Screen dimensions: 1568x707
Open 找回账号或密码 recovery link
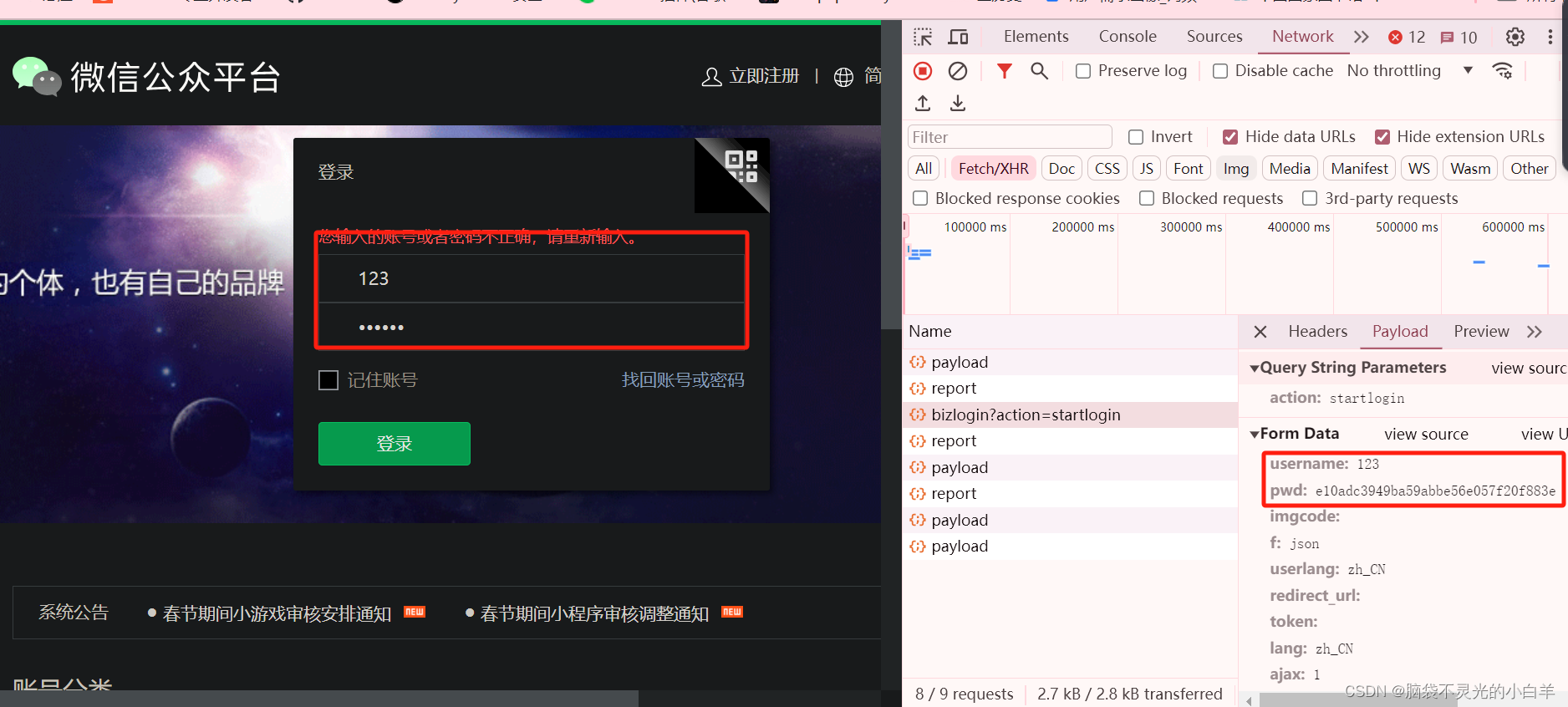pos(683,380)
